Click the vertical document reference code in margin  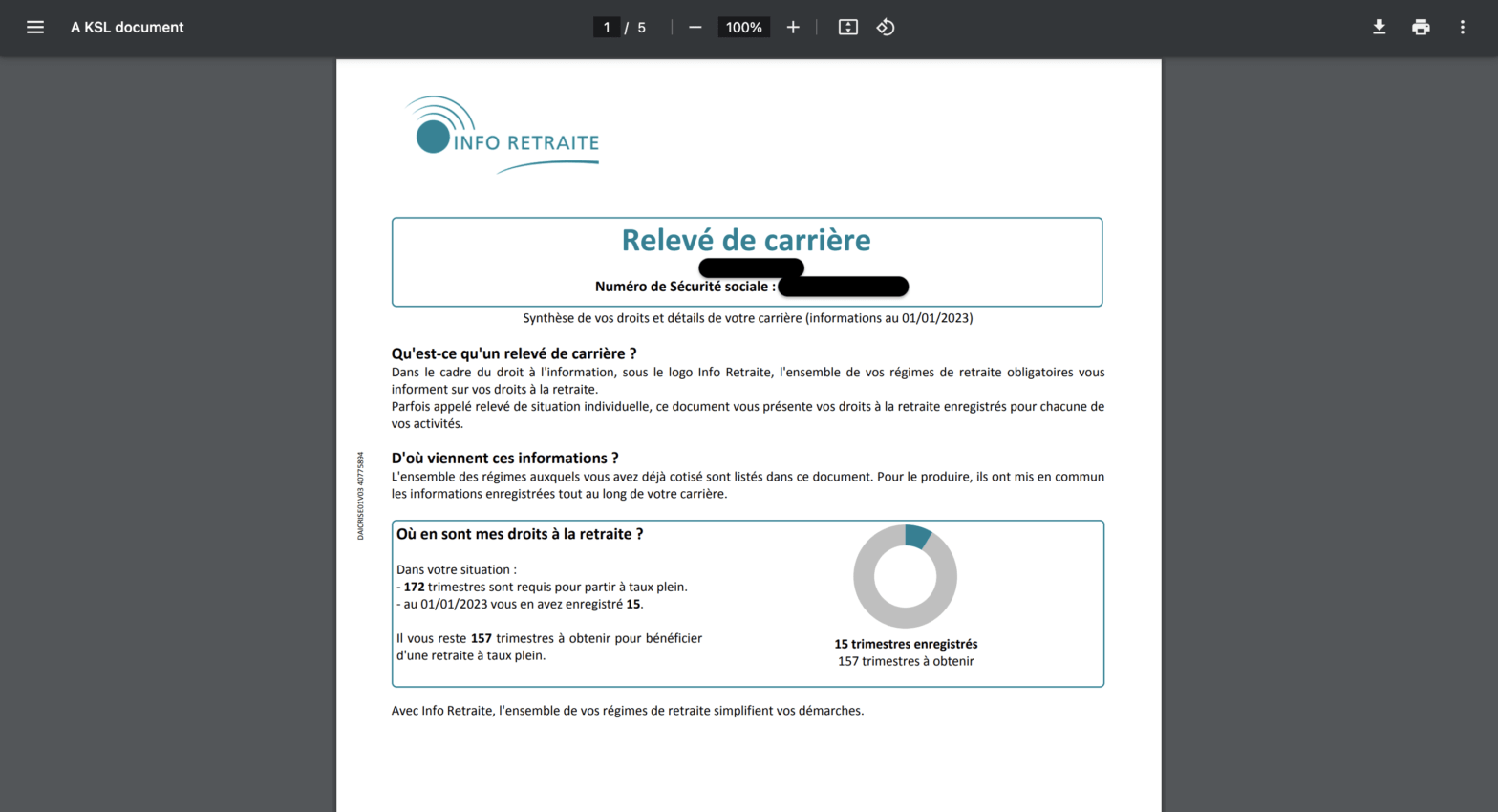[360, 496]
